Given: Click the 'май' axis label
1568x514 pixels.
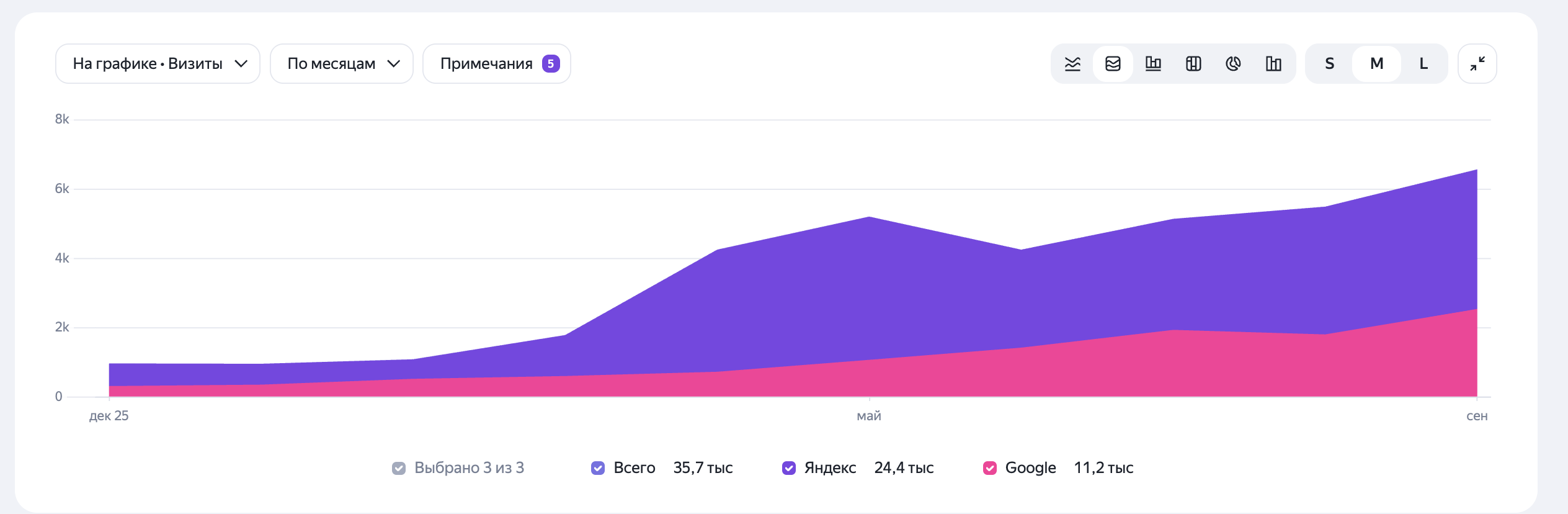Looking at the screenshot, I should [x=869, y=416].
